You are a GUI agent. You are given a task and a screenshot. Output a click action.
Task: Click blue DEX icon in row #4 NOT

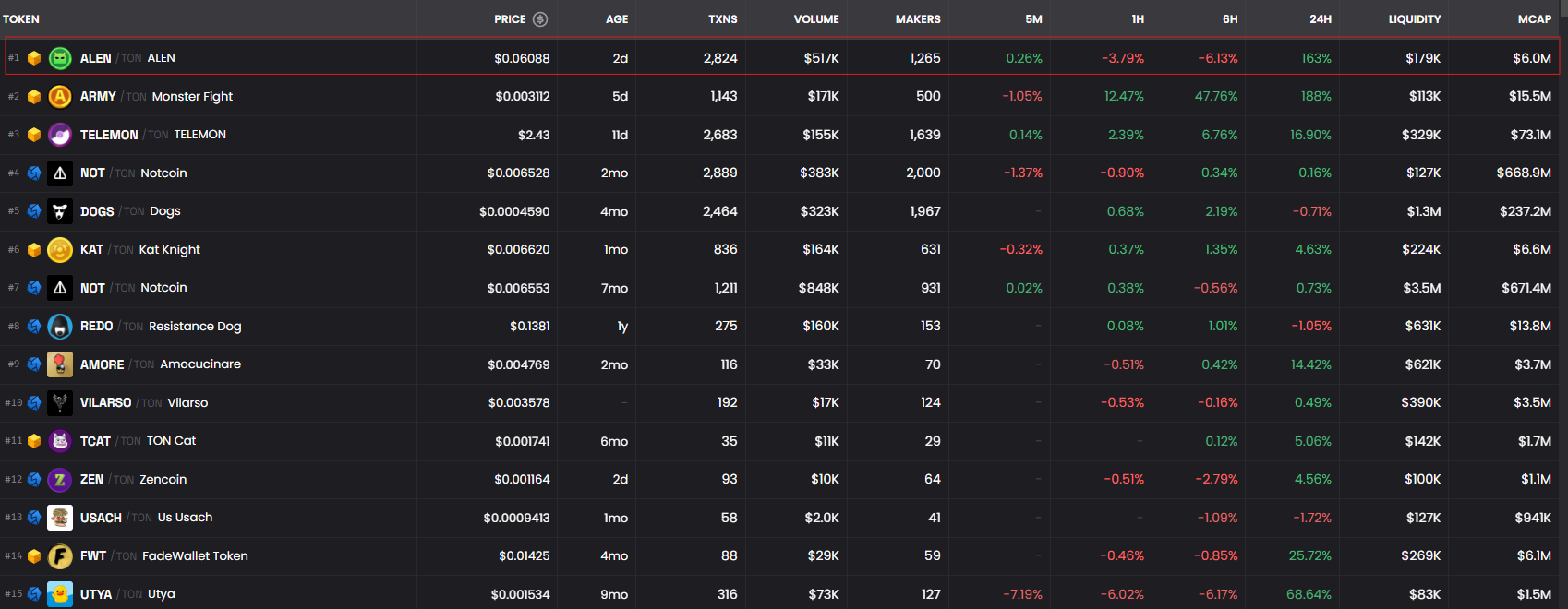coord(34,173)
